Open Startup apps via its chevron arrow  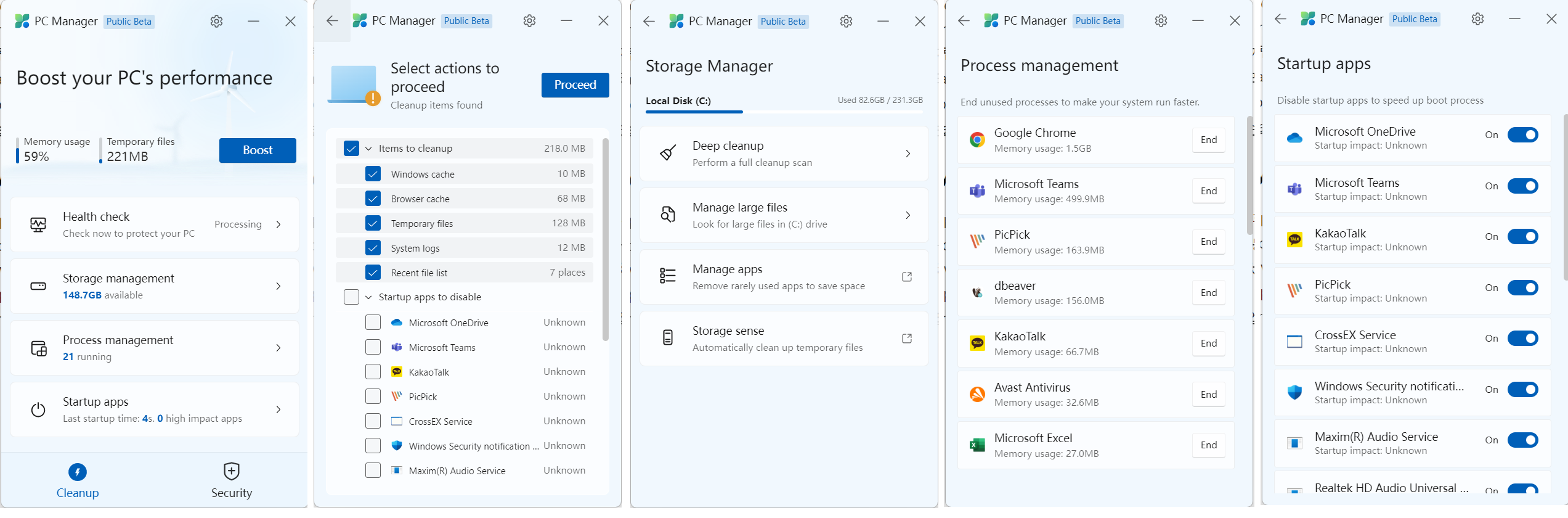[278, 409]
